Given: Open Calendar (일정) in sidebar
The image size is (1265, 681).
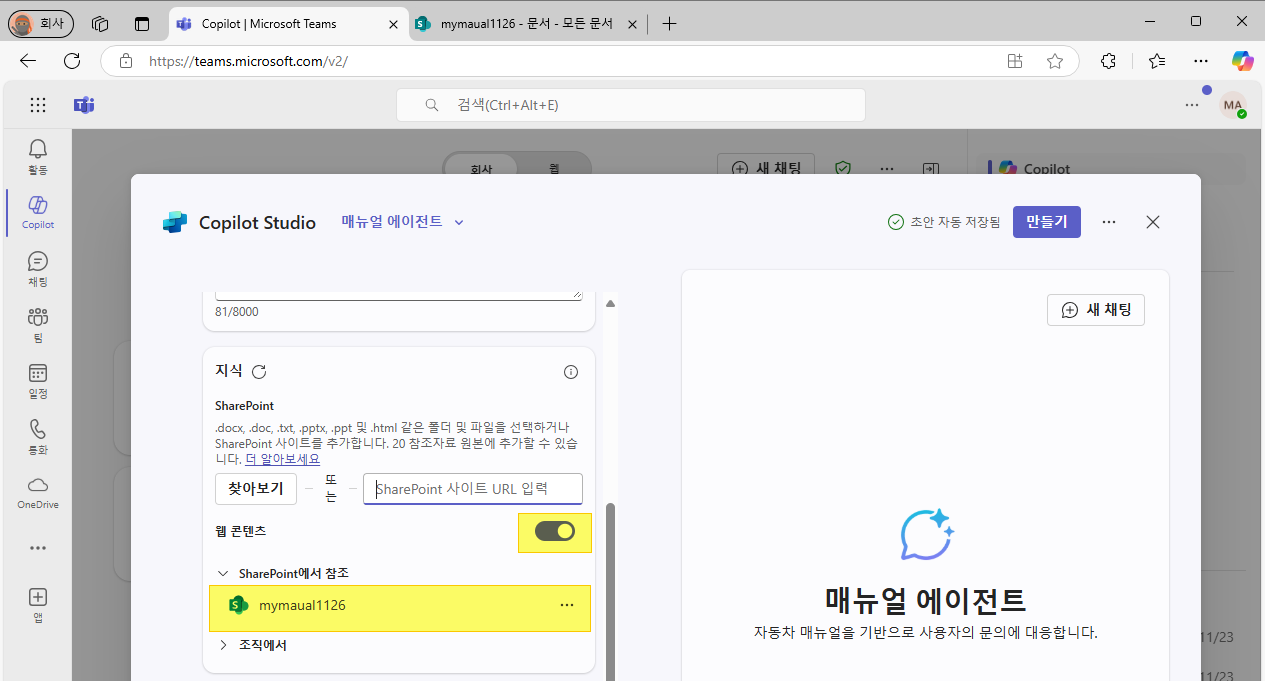Looking at the screenshot, I should pos(37,380).
